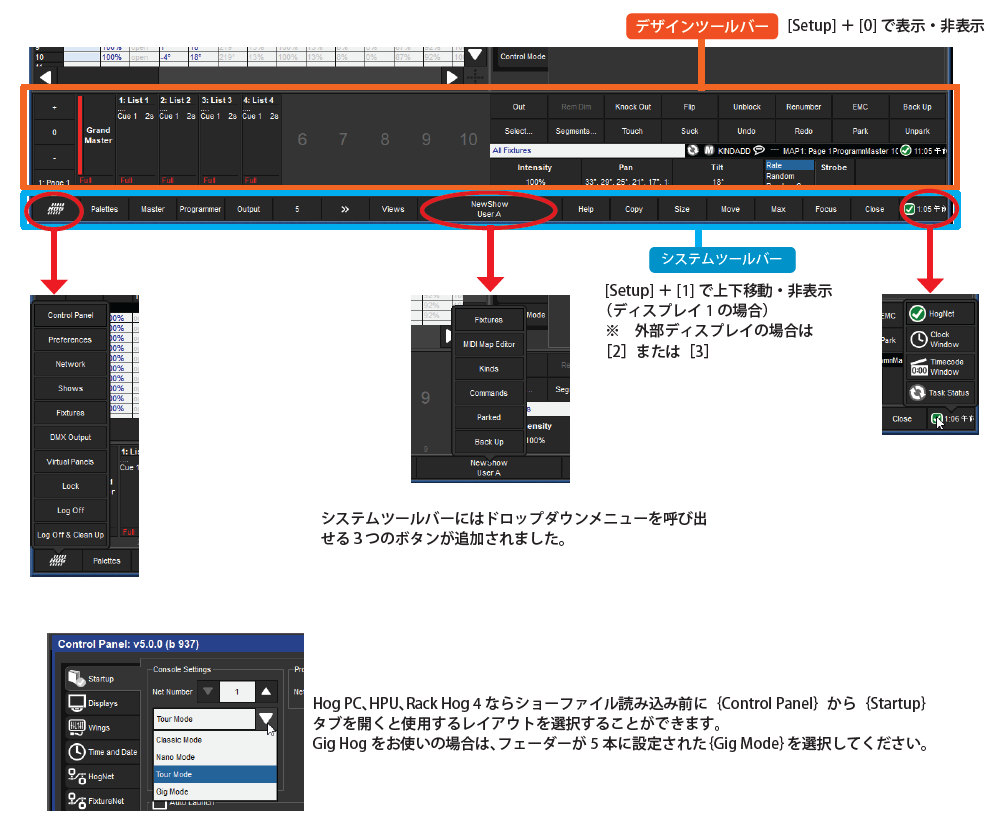Open the Hog logo menu in system toolbar
The width and height of the screenshot is (994, 827).
(56, 209)
